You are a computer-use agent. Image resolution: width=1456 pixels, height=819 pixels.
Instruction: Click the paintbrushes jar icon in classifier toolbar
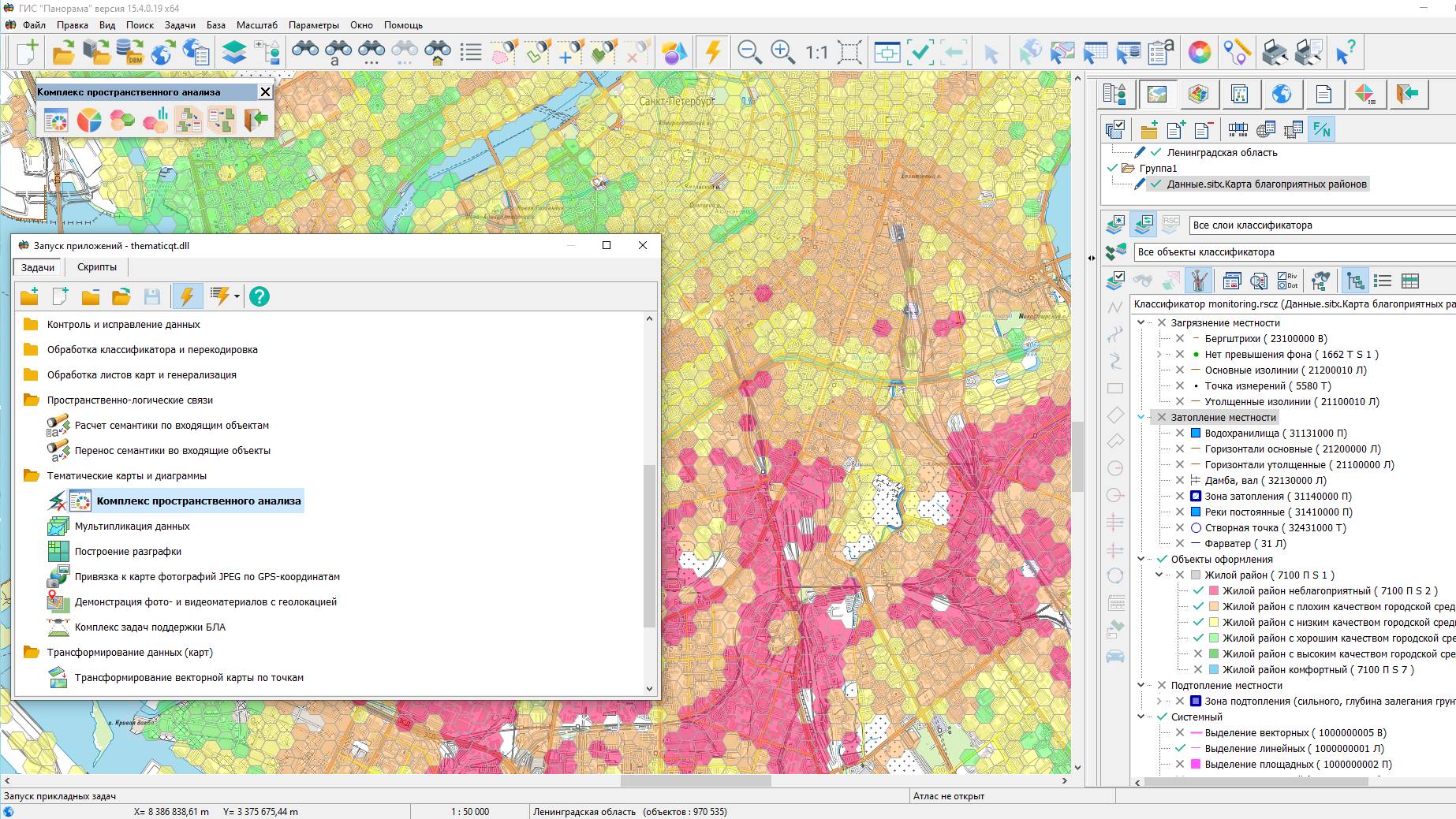click(1199, 280)
